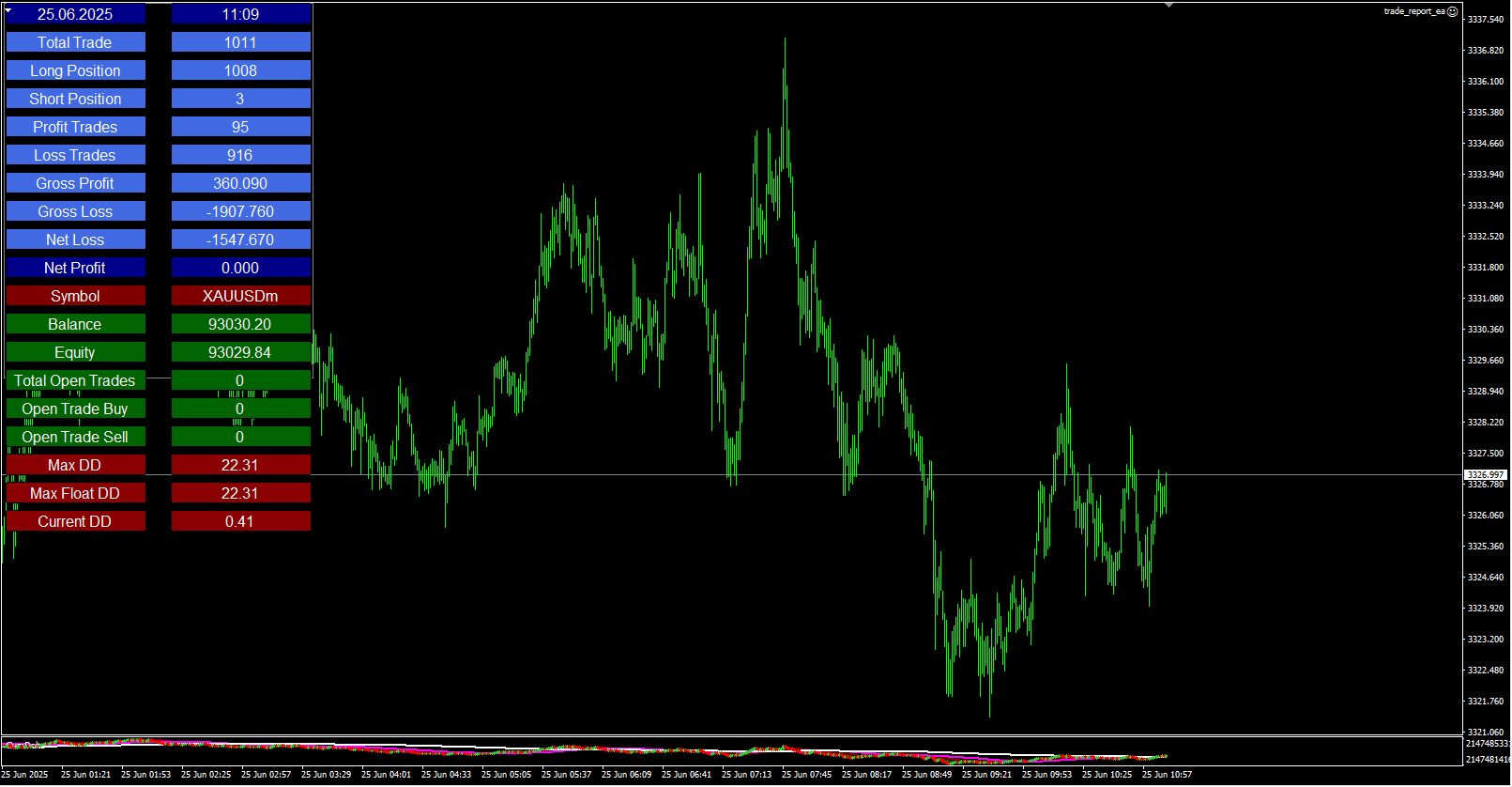Screen dimensions: 1512x787
Task: Select the Loss Trades value 916
Action: [x=240, y=155]
